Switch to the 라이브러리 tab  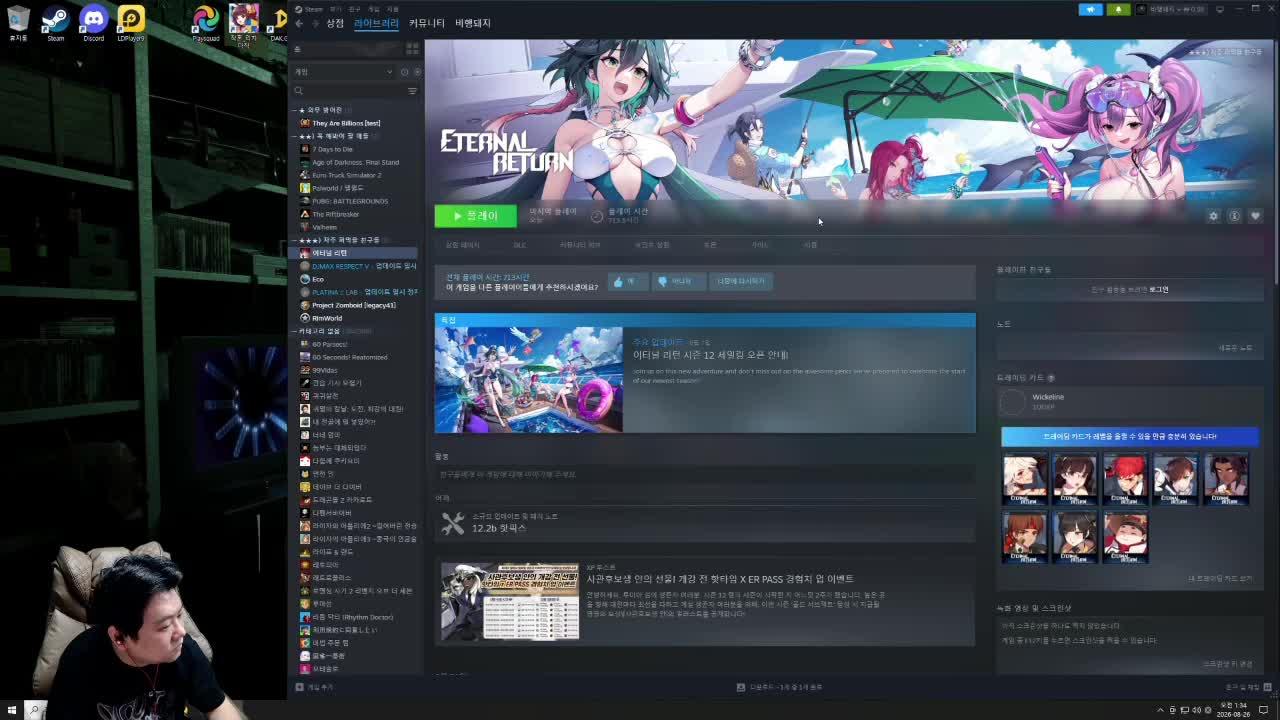pyautogui.click(x=376, y=23)
